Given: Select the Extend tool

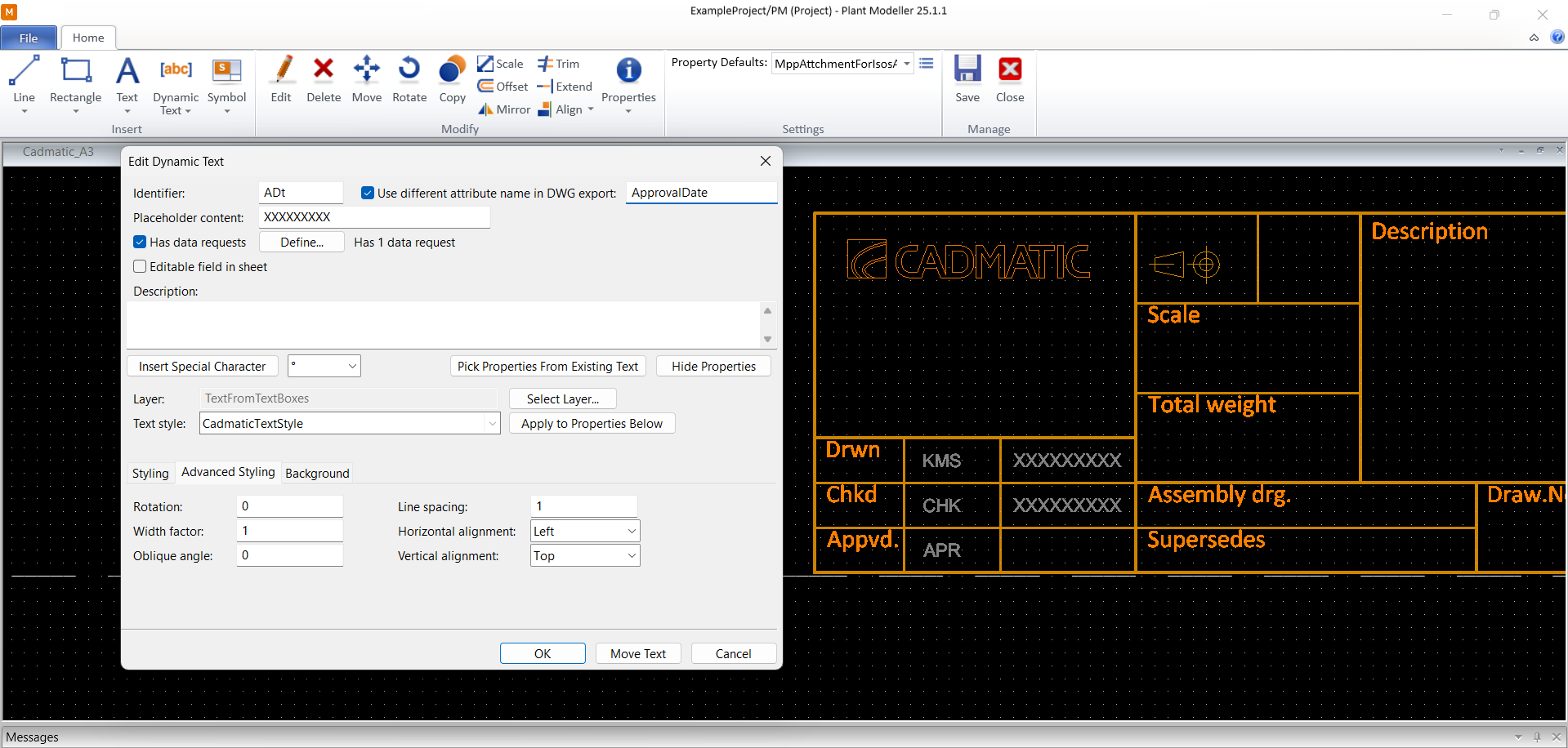Looking at the screenshot, I should click(x=565, y=87).
